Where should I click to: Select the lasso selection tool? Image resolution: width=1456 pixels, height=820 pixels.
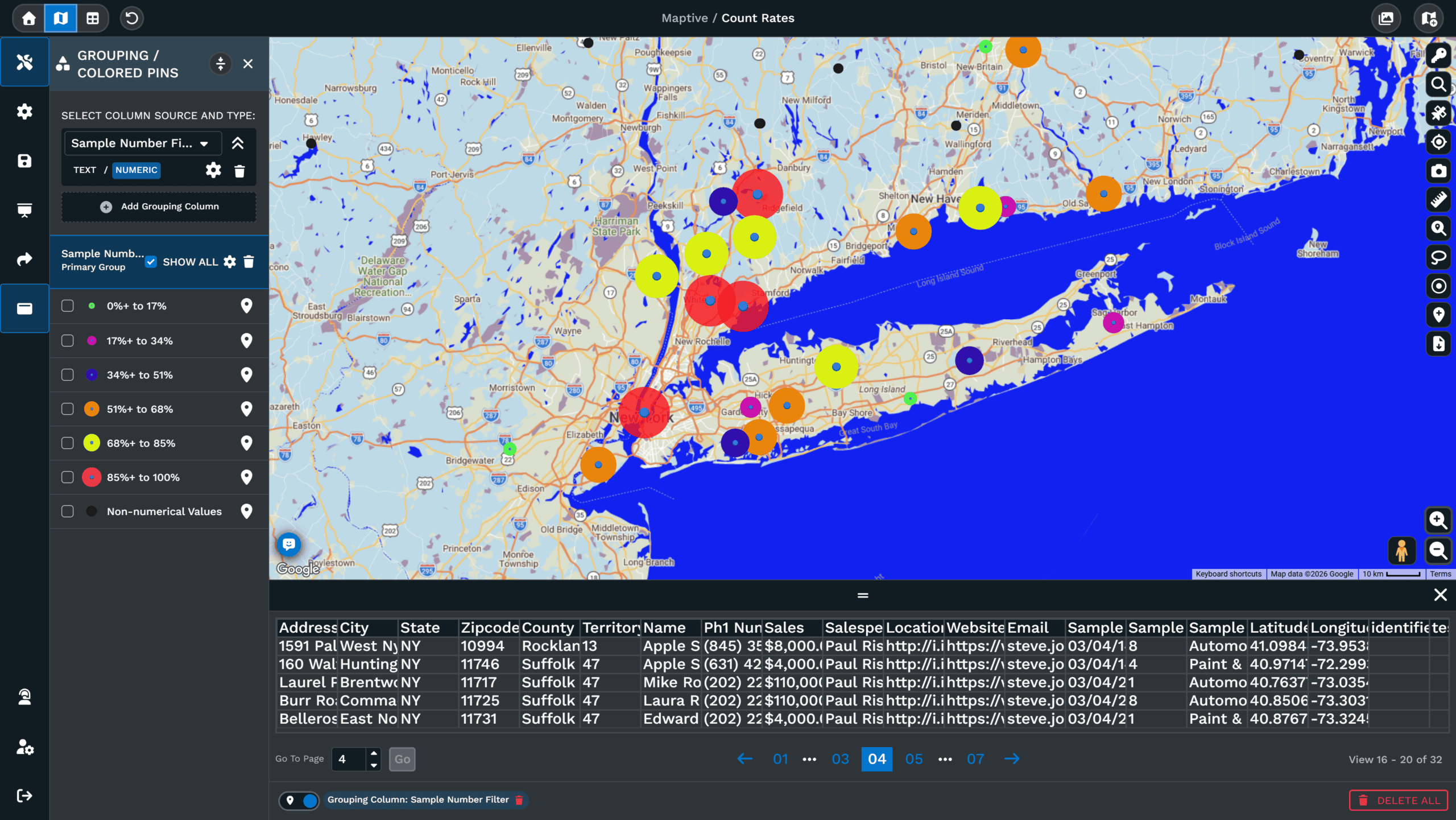click(x=1438, y=257)
